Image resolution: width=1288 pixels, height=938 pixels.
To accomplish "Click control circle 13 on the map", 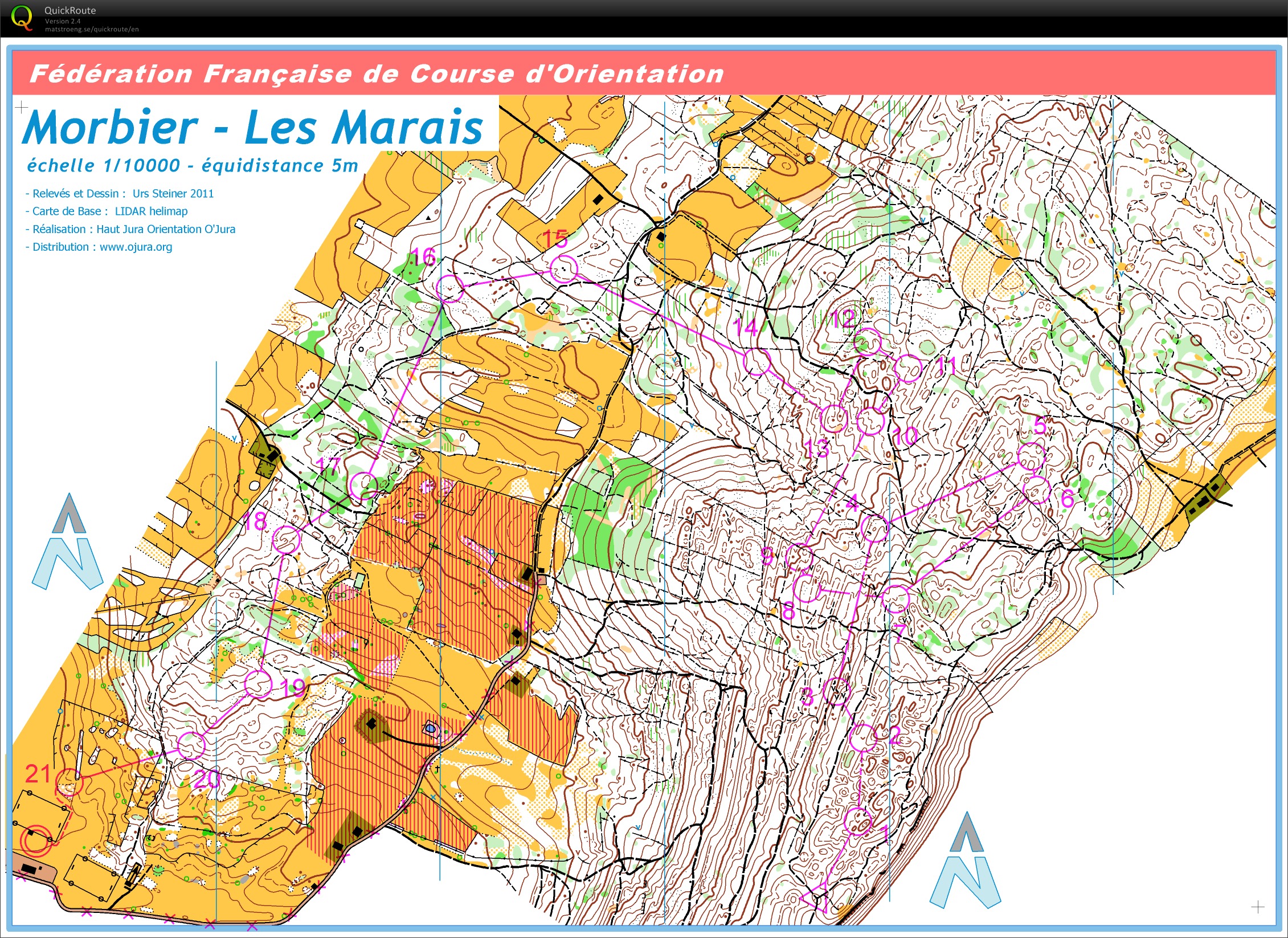I will tap(833, 418).
